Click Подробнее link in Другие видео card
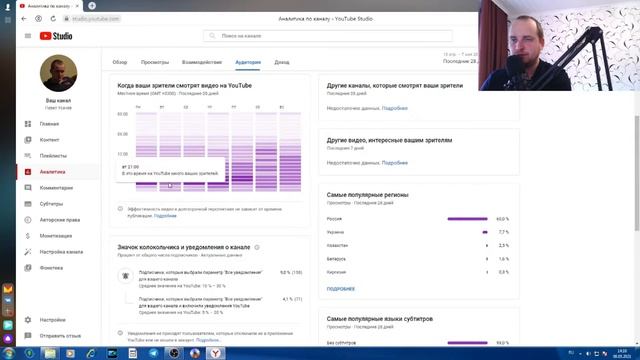This screenshot has height=360, width=640. [x=395, y=163]
